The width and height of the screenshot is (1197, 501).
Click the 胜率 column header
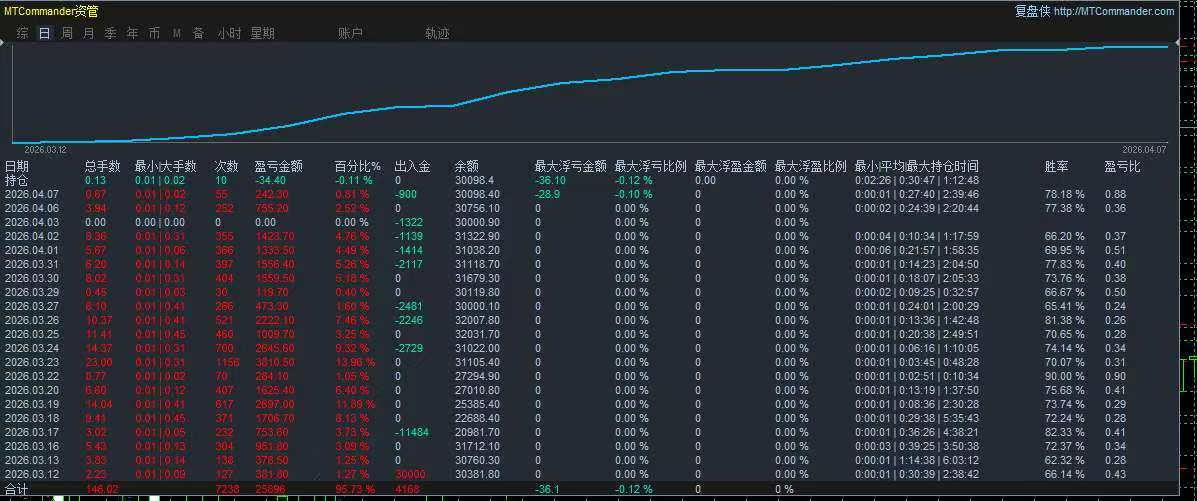click(1057, 166)
